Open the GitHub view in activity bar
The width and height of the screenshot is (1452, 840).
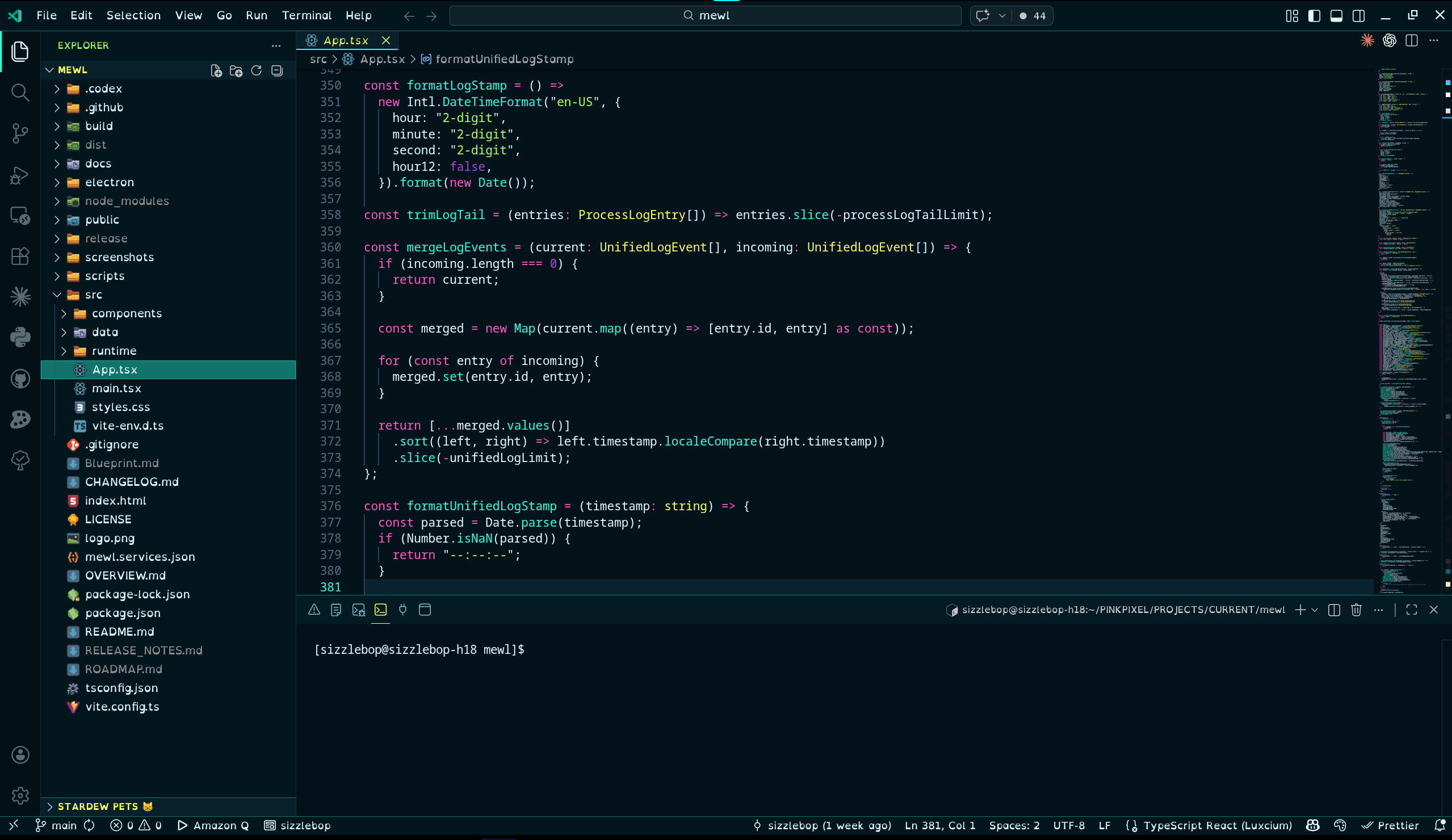pos(20,379)
